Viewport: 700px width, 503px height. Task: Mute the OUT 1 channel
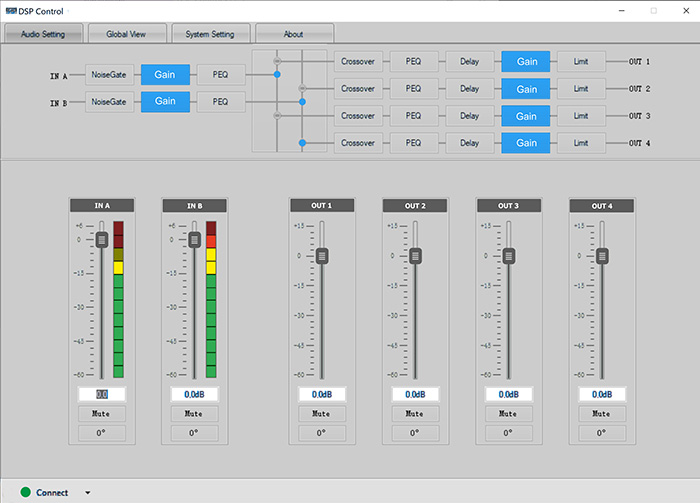pos(322,414)
